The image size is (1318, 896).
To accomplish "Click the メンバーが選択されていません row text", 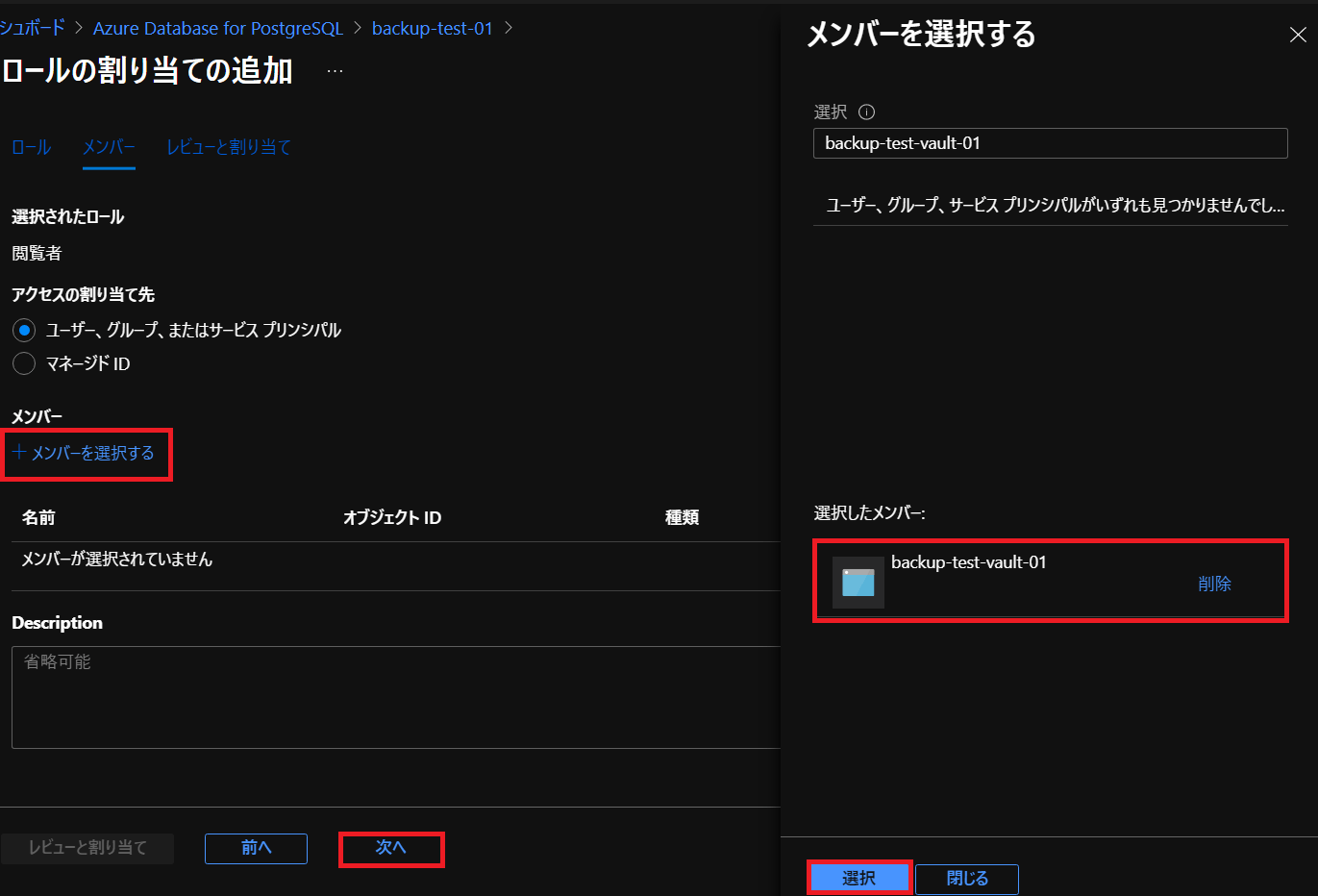I will pos(117,560).
